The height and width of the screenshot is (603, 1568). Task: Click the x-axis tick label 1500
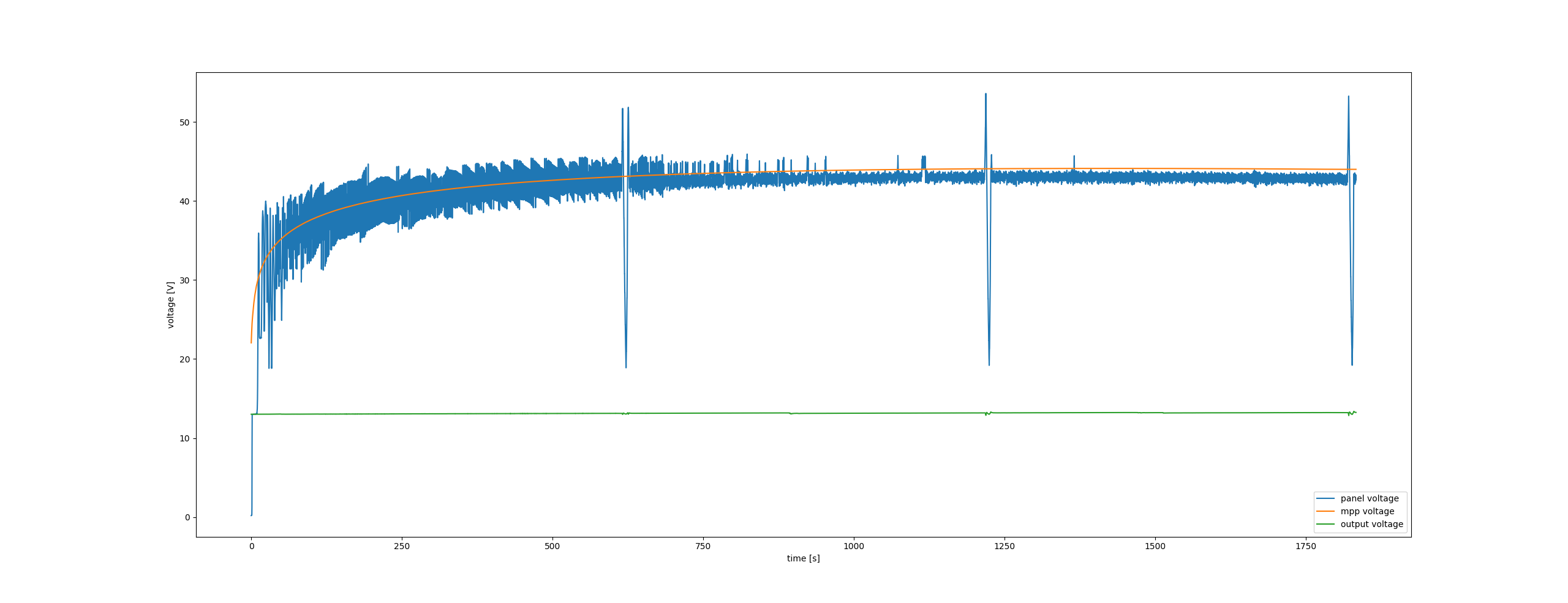(x=1155, y=546)
